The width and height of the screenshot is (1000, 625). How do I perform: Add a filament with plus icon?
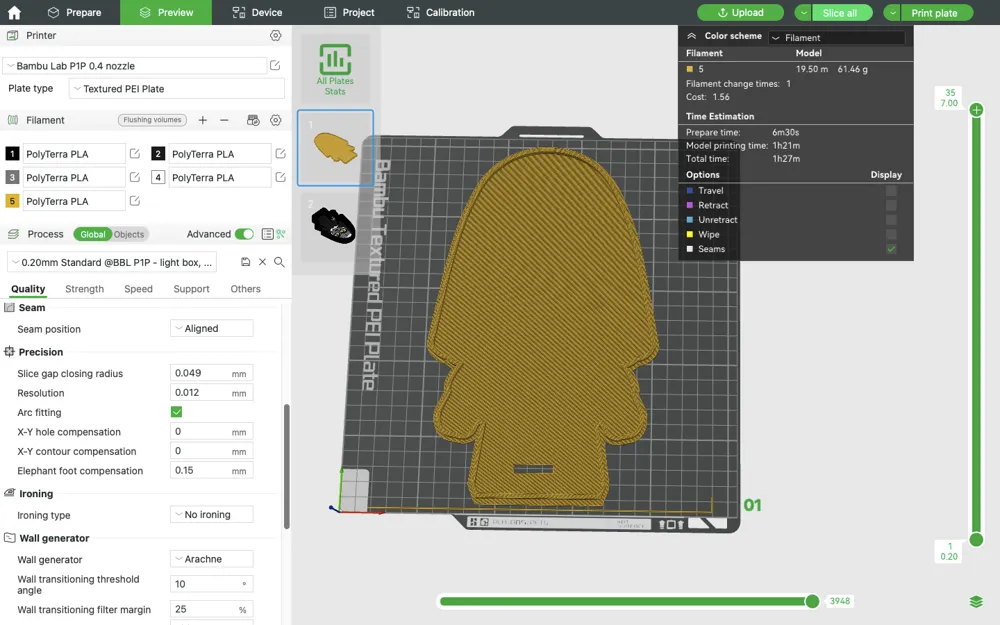[x=203, y=120]
